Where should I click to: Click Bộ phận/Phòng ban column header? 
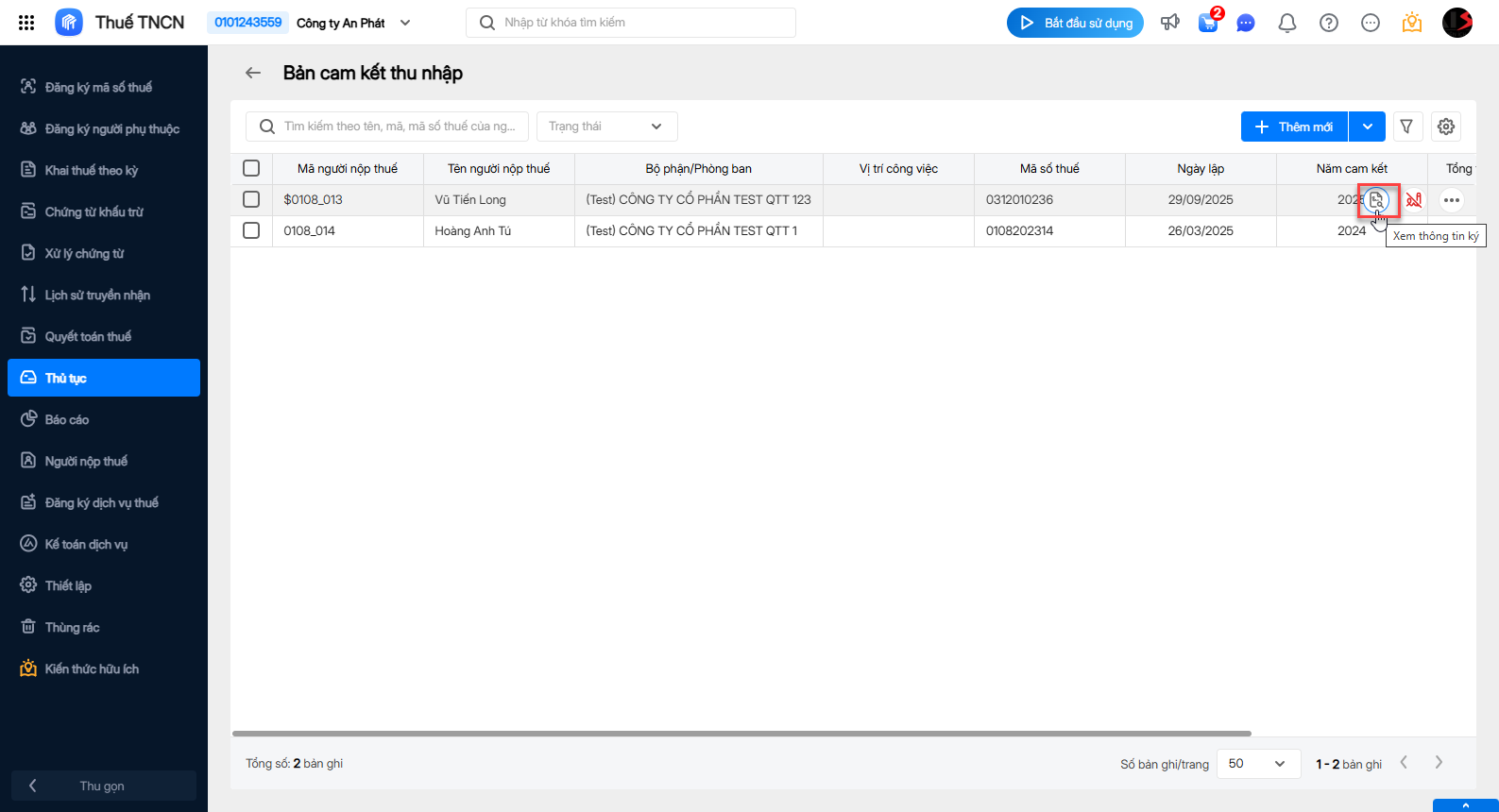click(x=699, y=169)
